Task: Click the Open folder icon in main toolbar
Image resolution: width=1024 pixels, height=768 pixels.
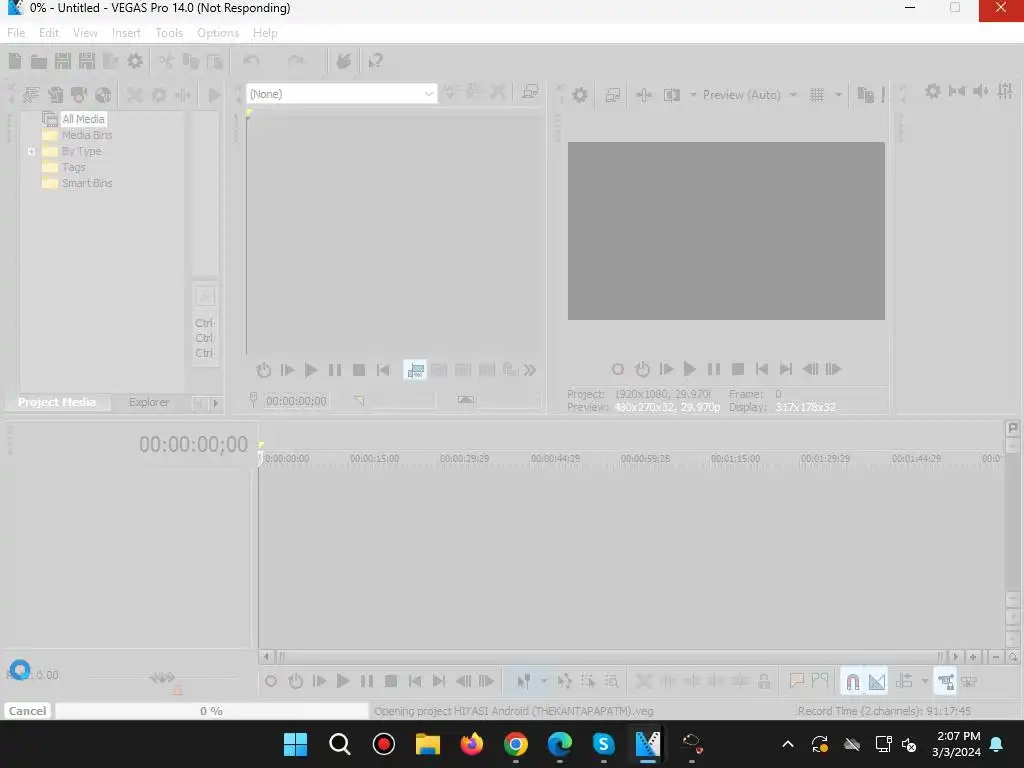Action: [x=39, y=61]
